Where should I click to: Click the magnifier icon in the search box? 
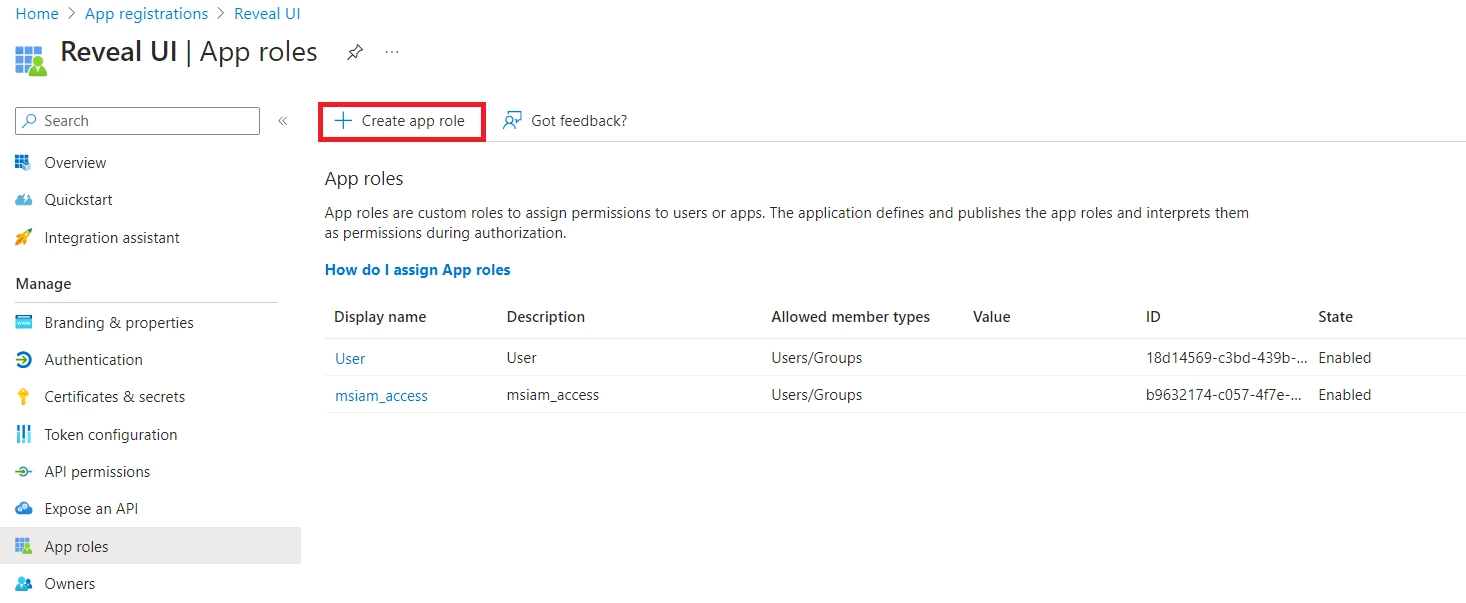(31, 121)
